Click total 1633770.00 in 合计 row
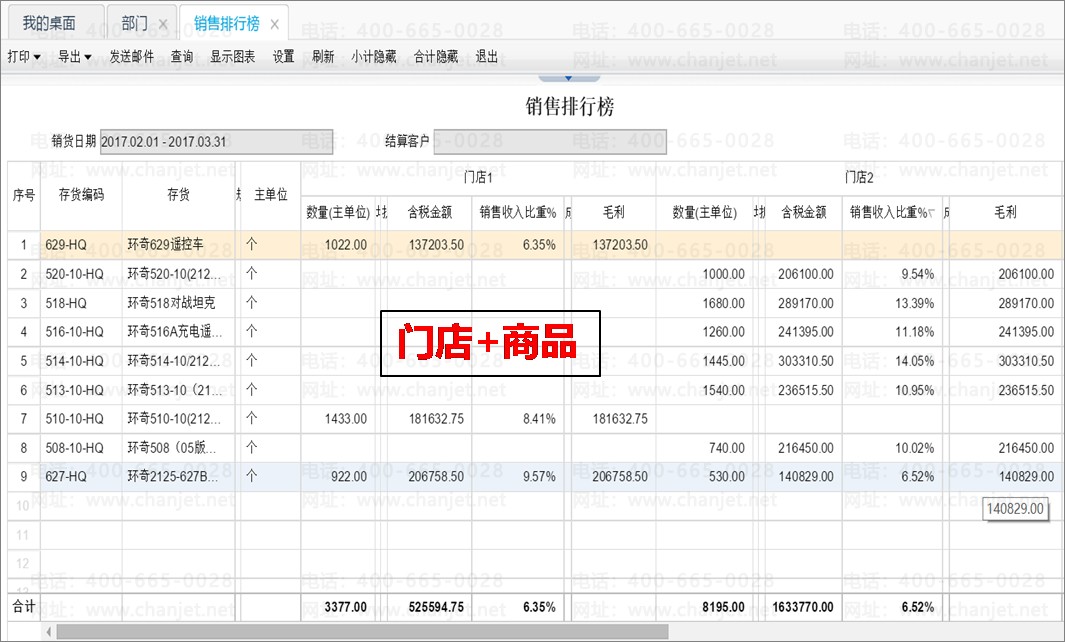Image resolution: width=1065 pixels, height=642 pixels. click(803, 607)
